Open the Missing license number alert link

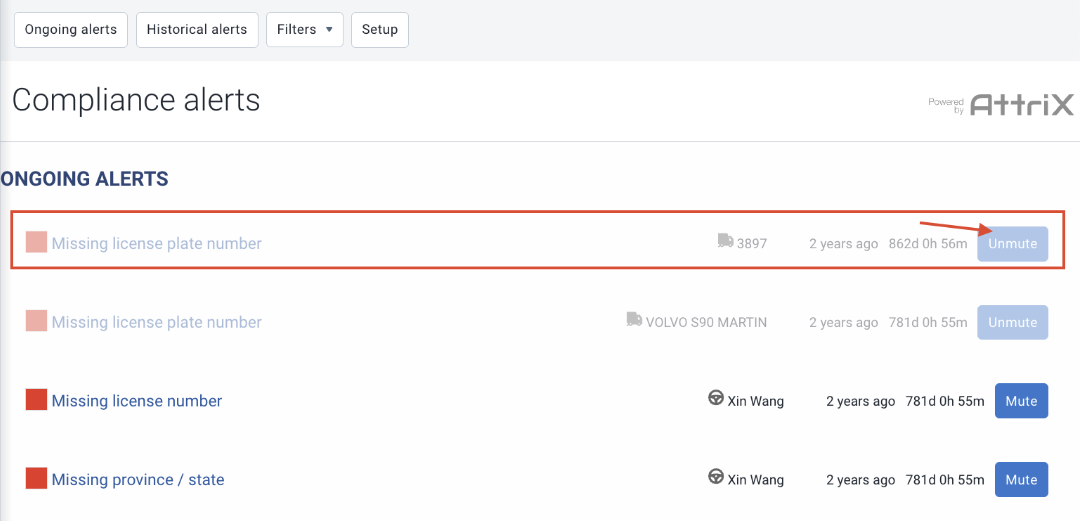(x=137, y=401)
